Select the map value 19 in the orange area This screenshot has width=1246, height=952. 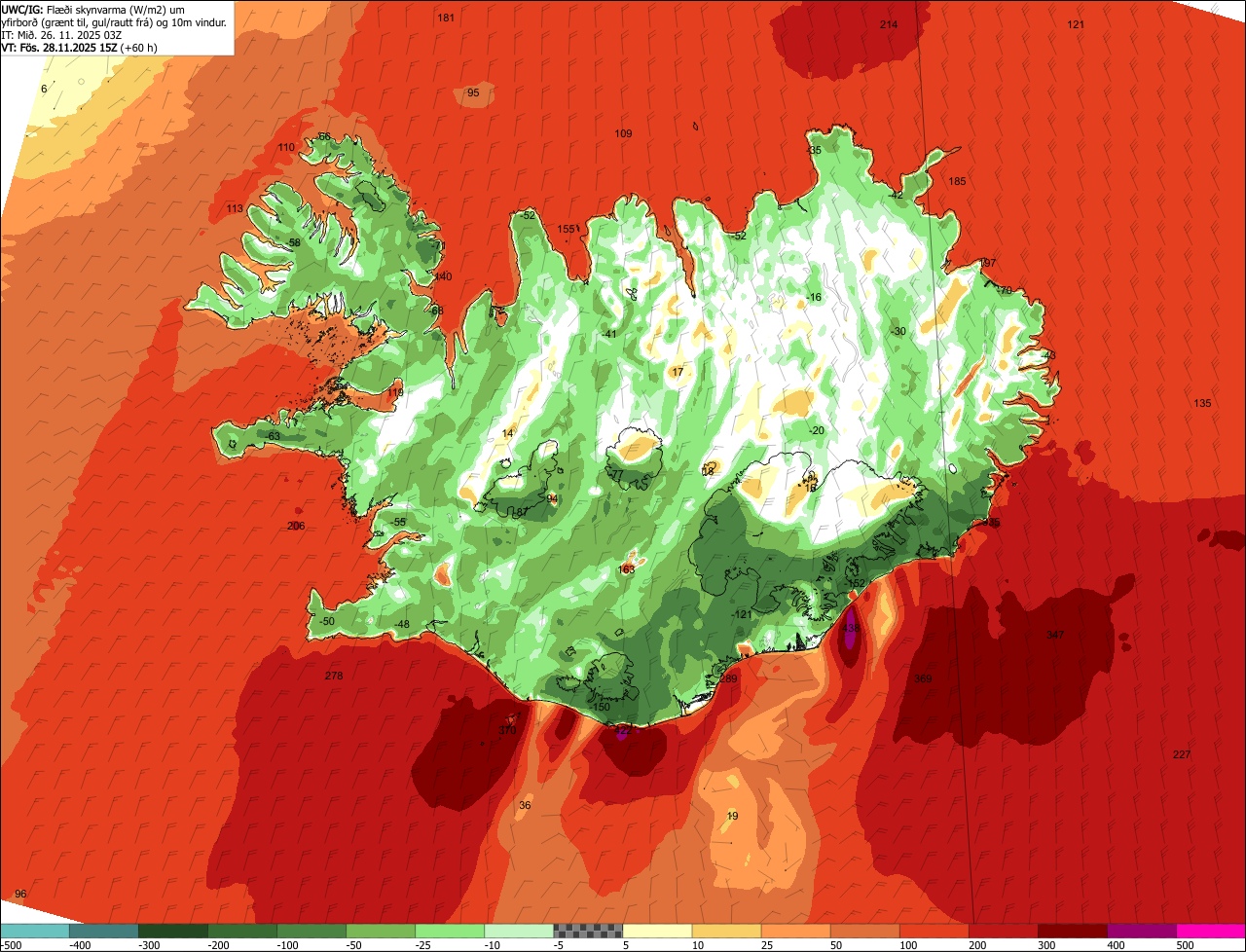point(733,816)
